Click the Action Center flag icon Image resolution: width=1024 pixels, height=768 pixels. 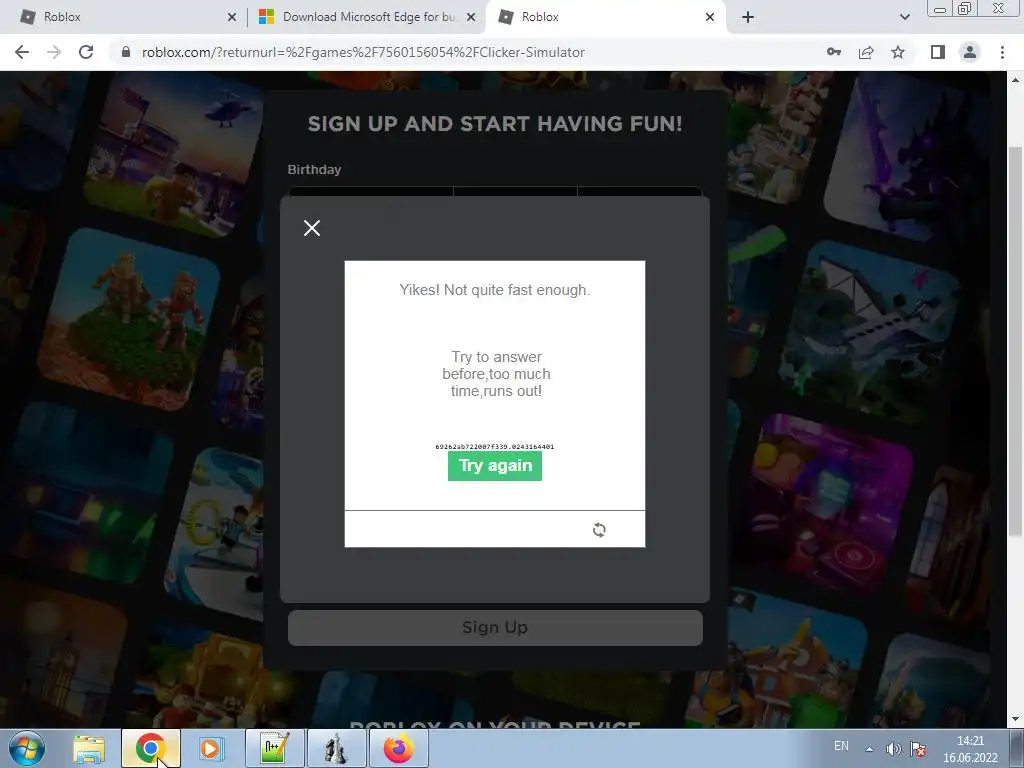pos(918,749)
